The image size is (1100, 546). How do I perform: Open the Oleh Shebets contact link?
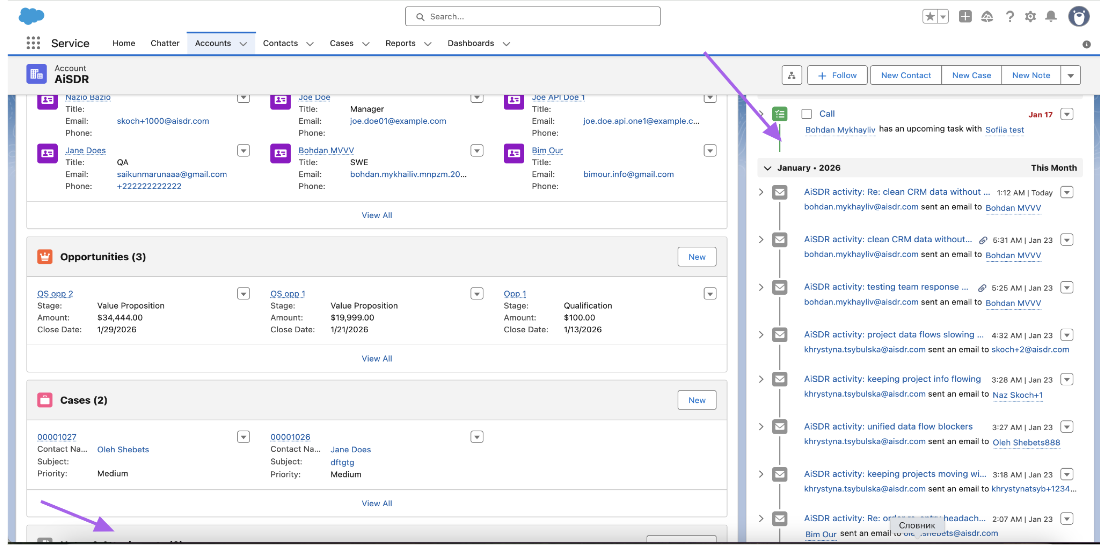(x=123, y=449)
